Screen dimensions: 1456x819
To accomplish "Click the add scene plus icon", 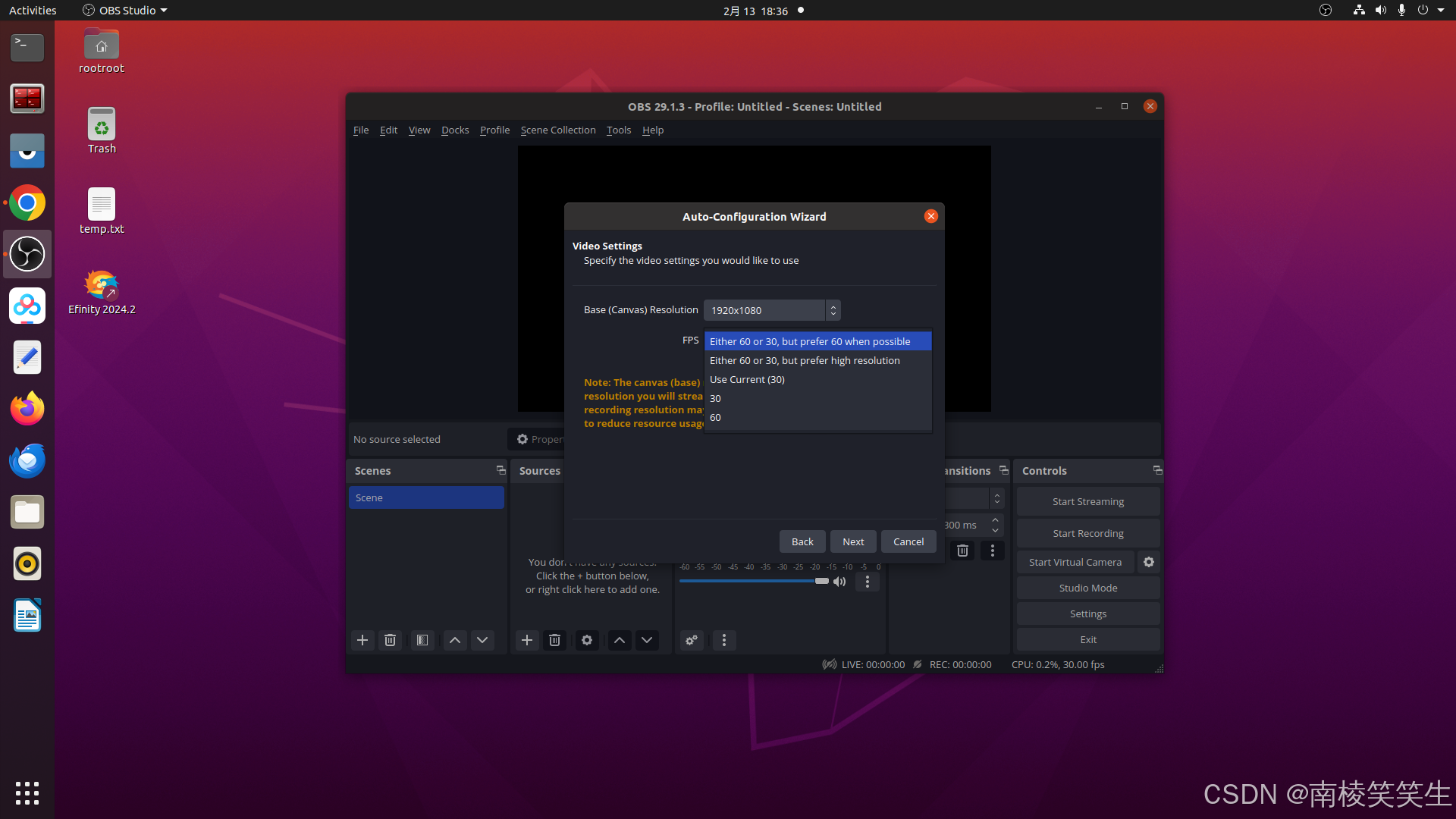I will pyautogui.click(x=362, y=640).
